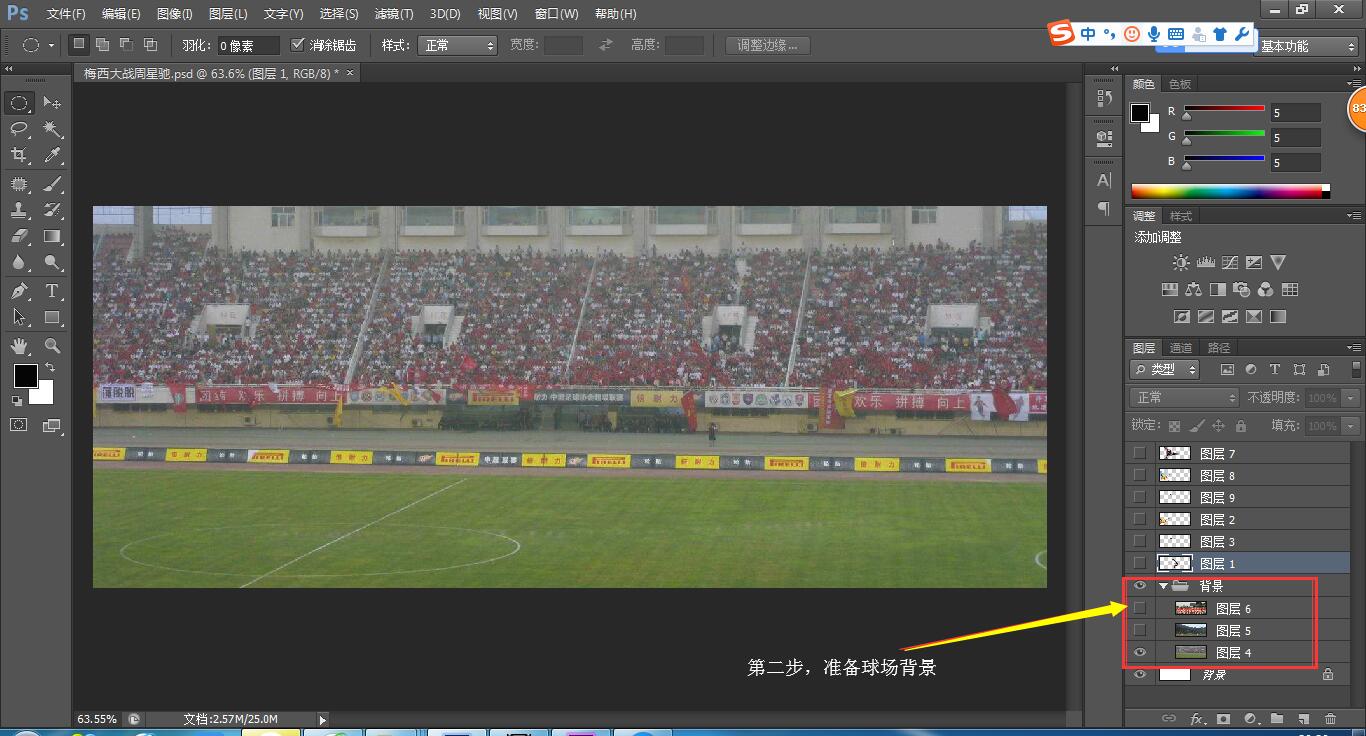
Task: Click the foreground color swatch in toolbox
Action: coord(25,376)
